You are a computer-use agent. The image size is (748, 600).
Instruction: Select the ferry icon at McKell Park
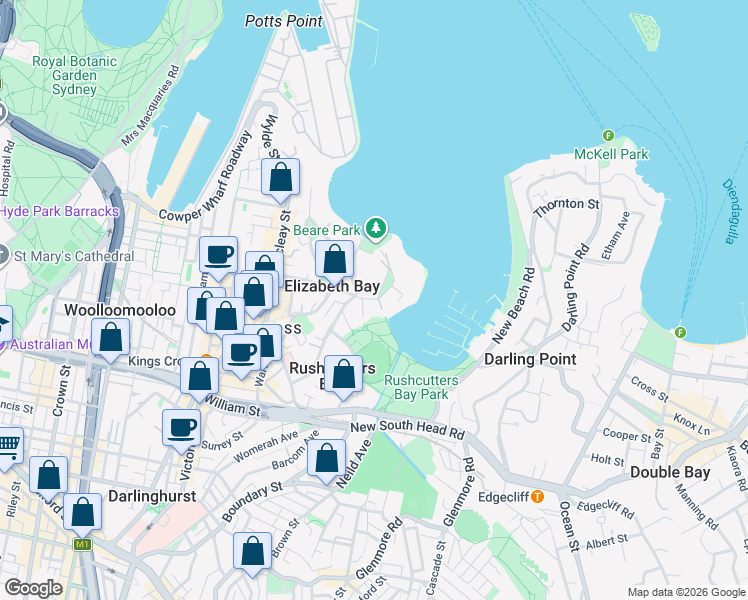608,135
